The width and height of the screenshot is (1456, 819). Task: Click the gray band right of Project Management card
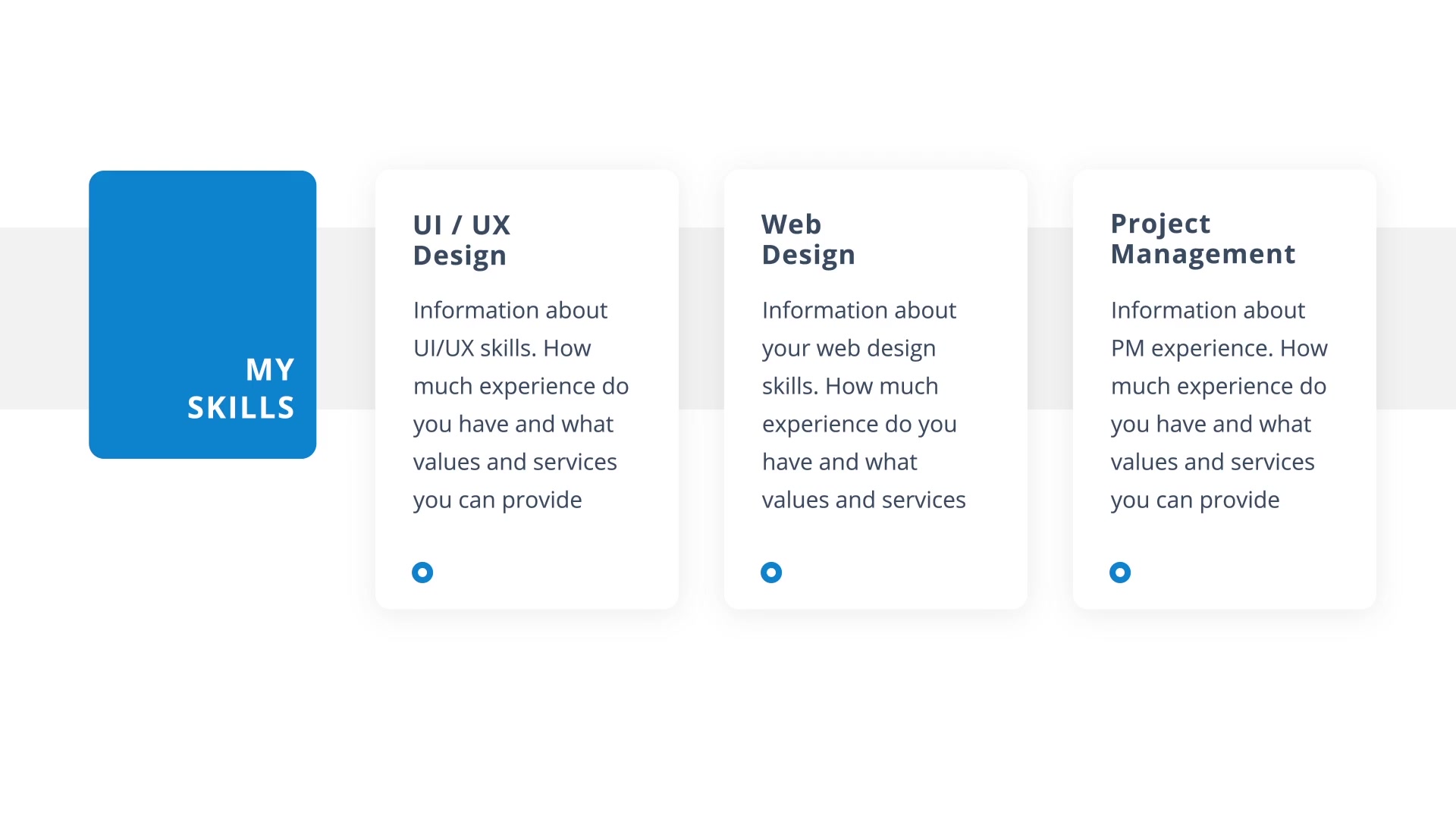1416,318
